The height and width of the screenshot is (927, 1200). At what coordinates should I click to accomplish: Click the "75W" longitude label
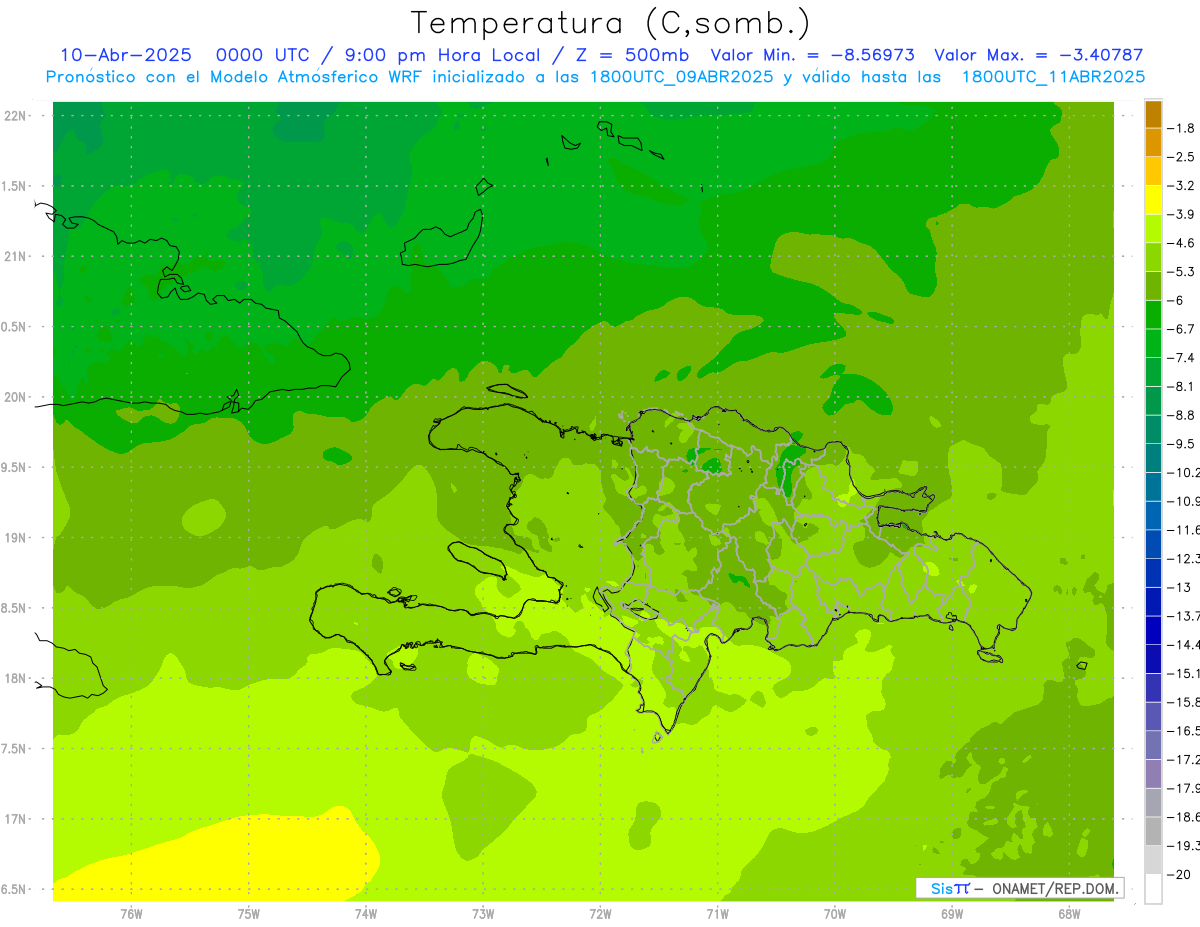pyautogui.click(x=248, y=913)
